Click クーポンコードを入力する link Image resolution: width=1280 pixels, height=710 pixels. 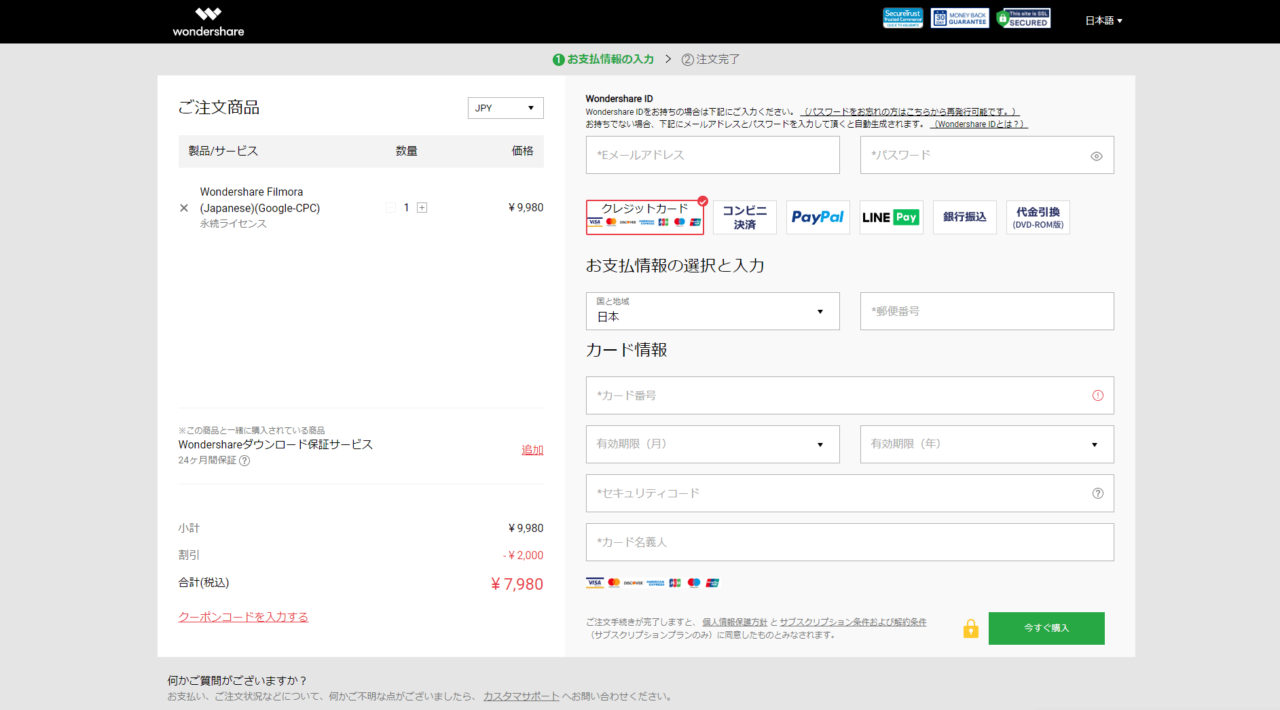click(243, 617)
